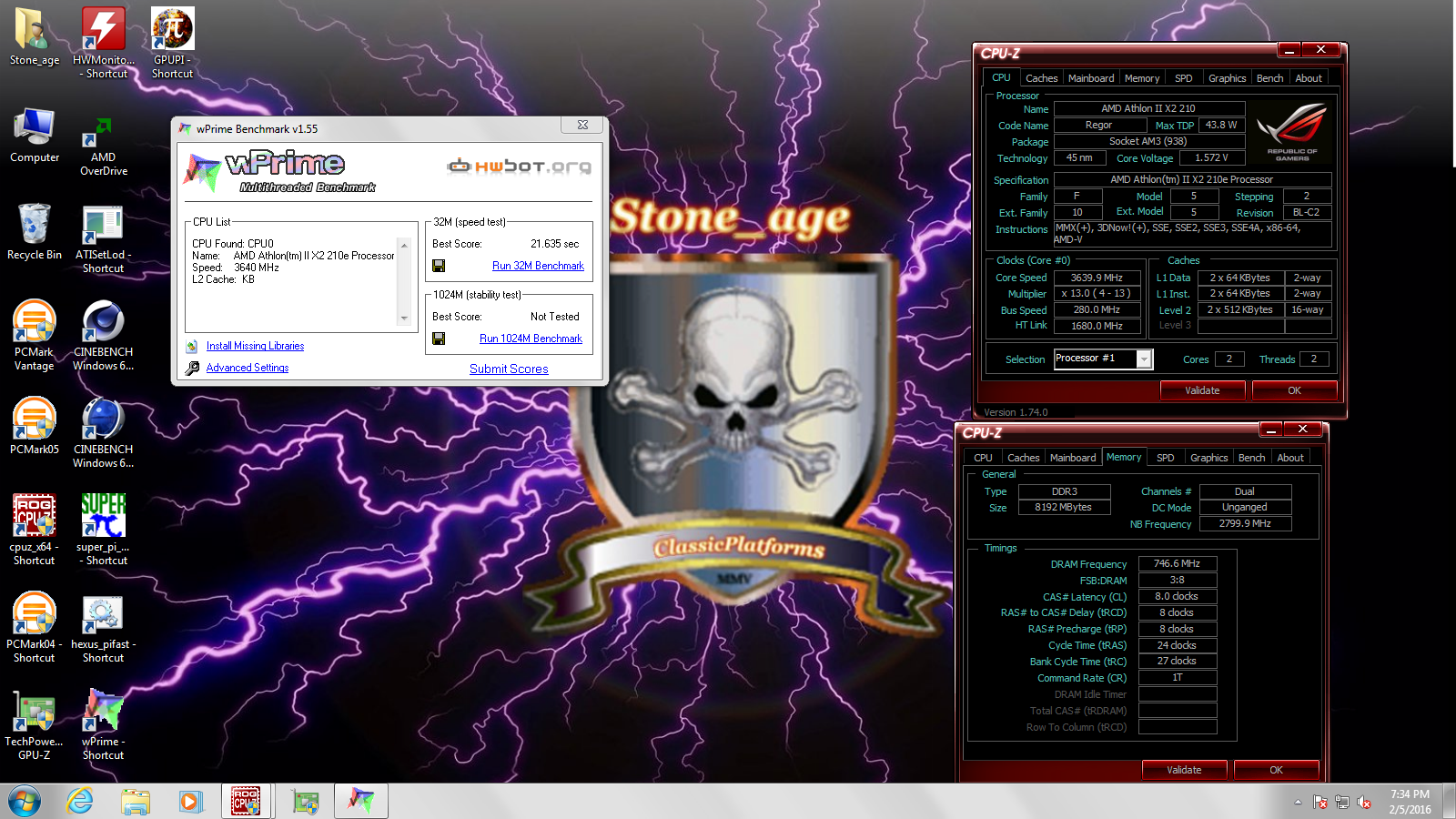Open the Stone_age folder icon
The width and height of the screenshot is (1456, 819).
point(34,36)
